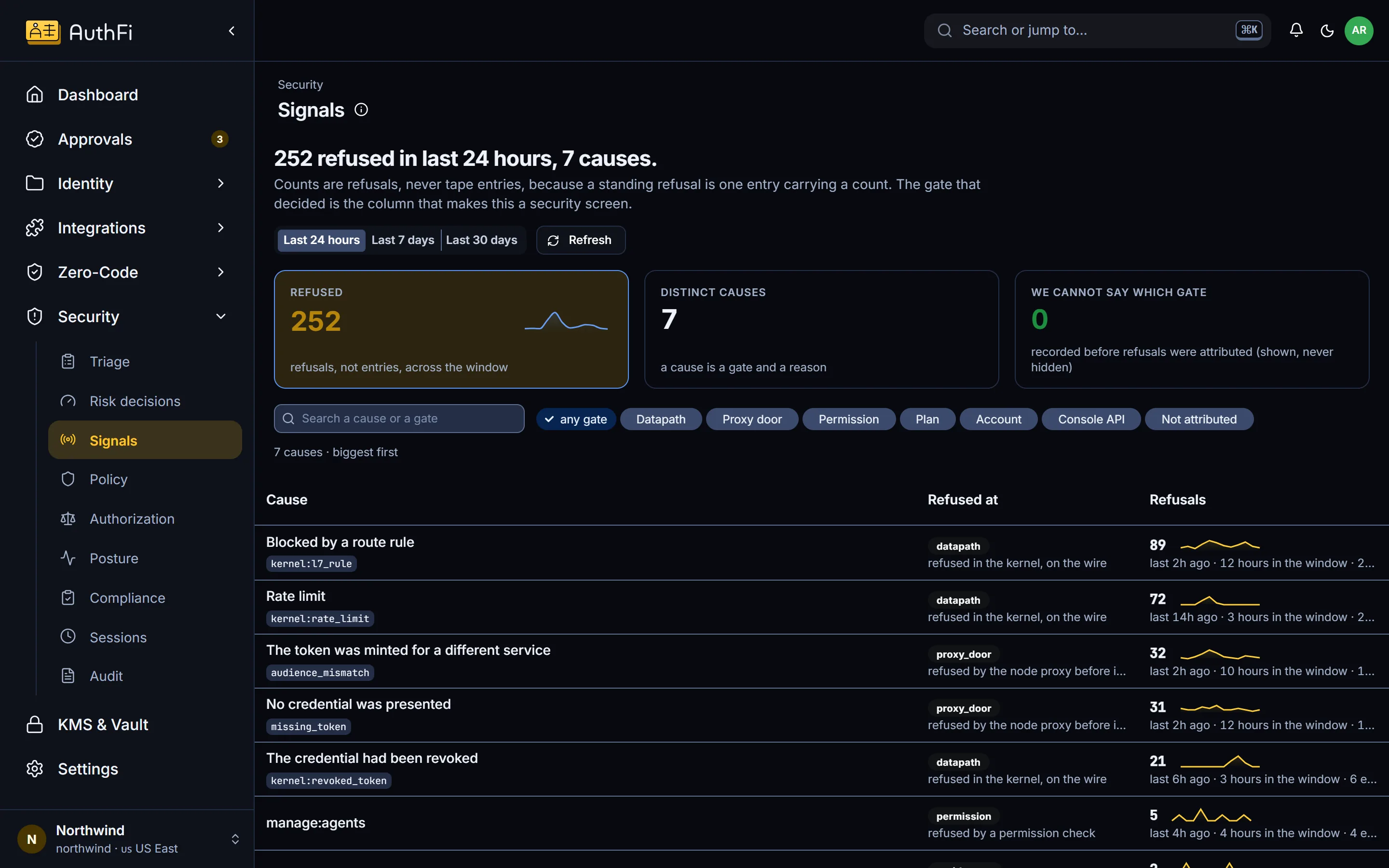
Task: Open the Northwind tenant switcher
Action: tap(127, 839)
